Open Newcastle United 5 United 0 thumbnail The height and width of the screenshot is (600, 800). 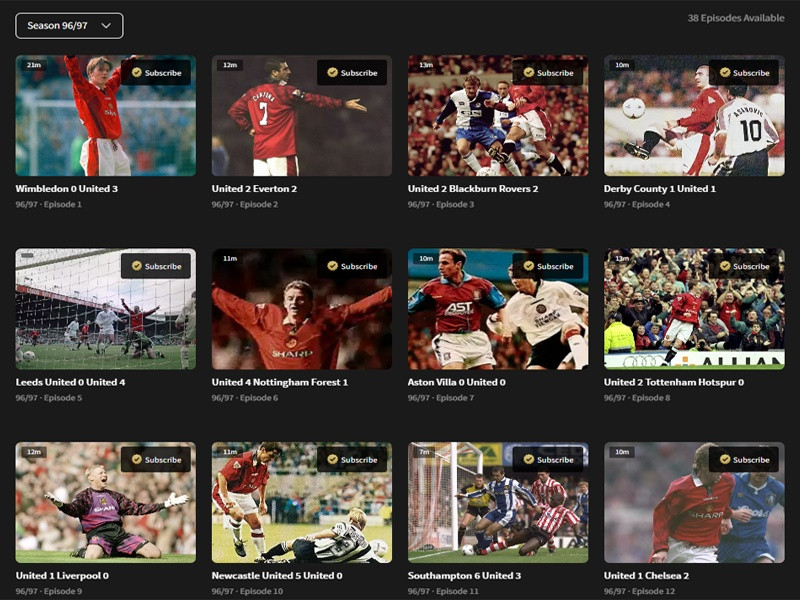[302, 503]
